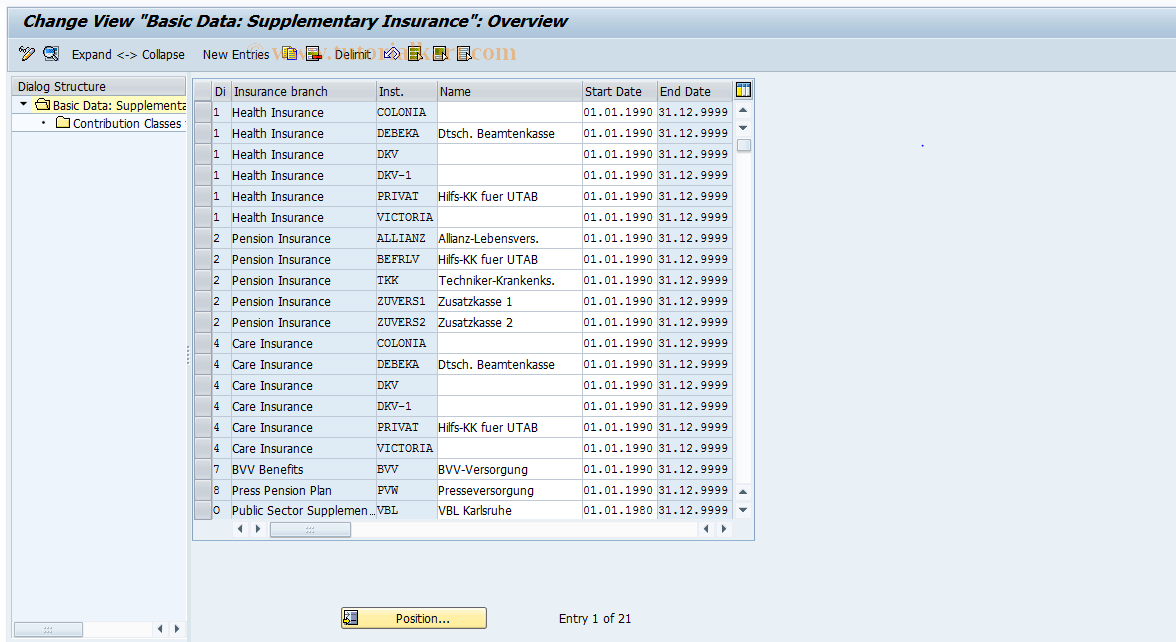Click the Delete entry icon

[314, 53]
